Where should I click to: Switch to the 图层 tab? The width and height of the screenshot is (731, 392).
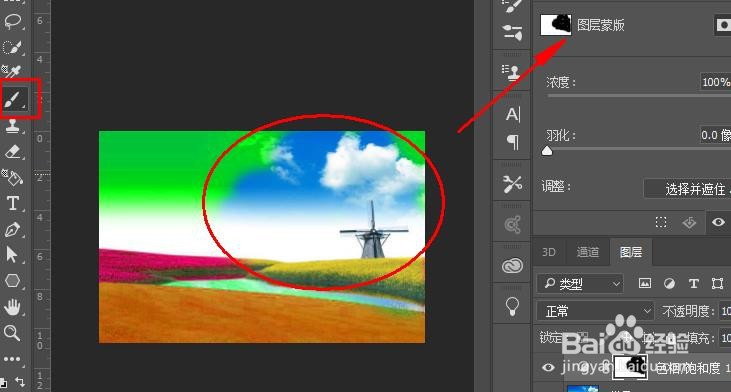[631, 252]
